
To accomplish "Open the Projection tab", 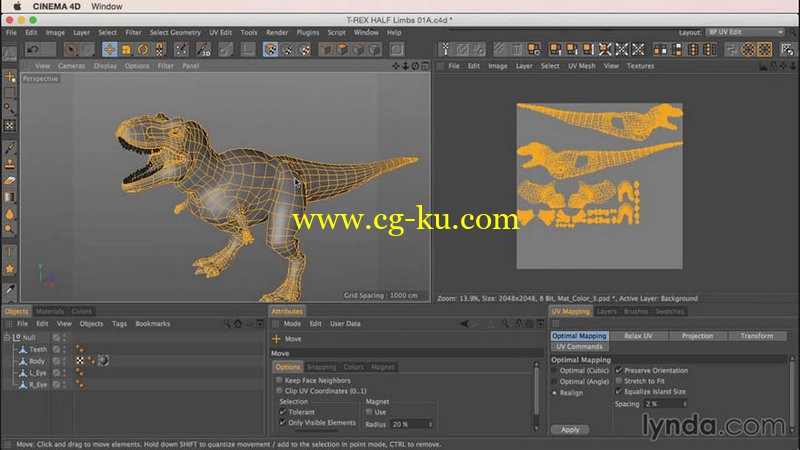I will [x=697, y=336].
